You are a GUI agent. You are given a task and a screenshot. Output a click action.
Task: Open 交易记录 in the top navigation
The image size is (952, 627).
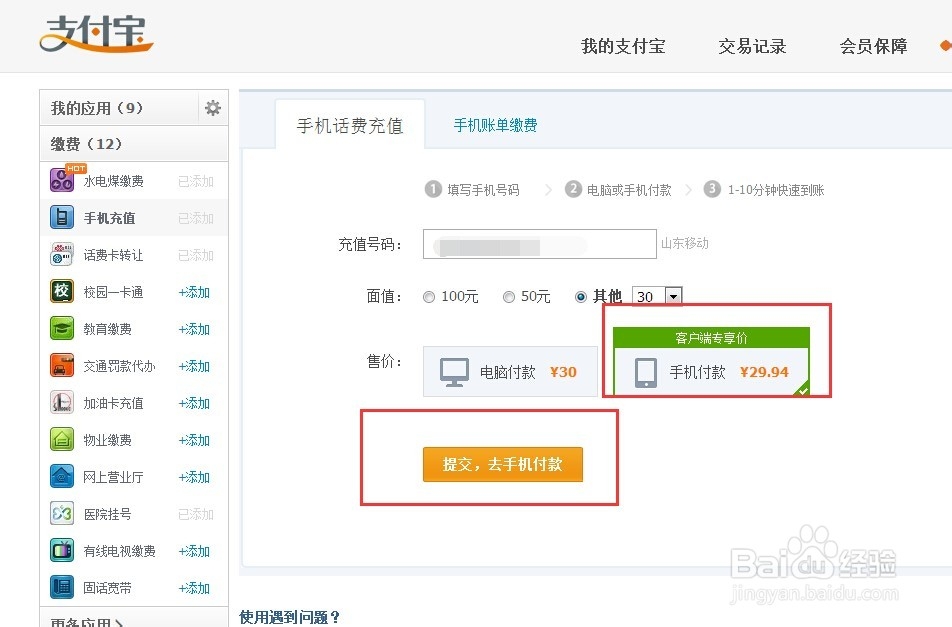point(752,46)
